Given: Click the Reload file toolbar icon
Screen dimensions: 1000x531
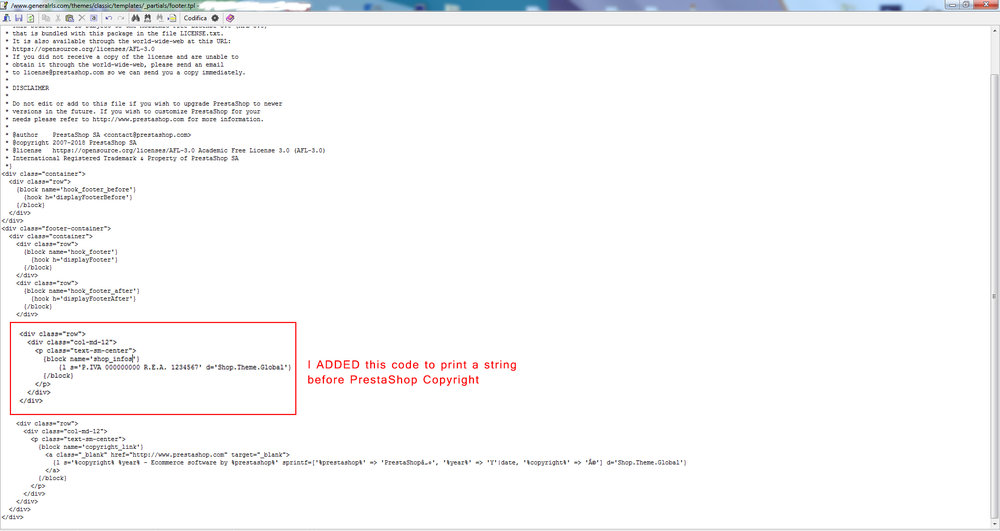Looking at the screenshot, I should point(30,18).
